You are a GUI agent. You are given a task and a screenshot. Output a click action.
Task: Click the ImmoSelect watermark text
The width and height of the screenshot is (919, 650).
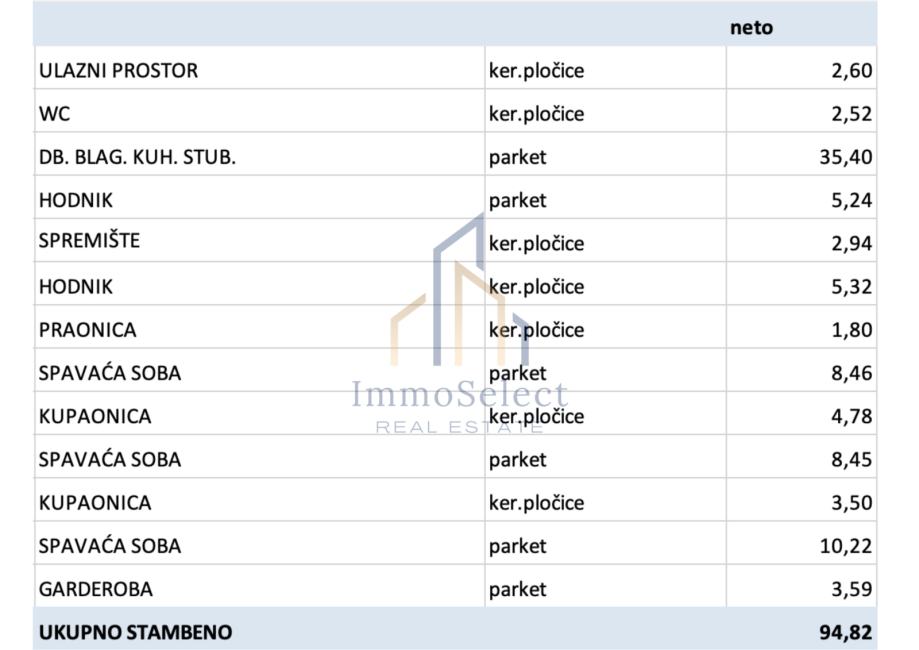[x=459, y=394]
